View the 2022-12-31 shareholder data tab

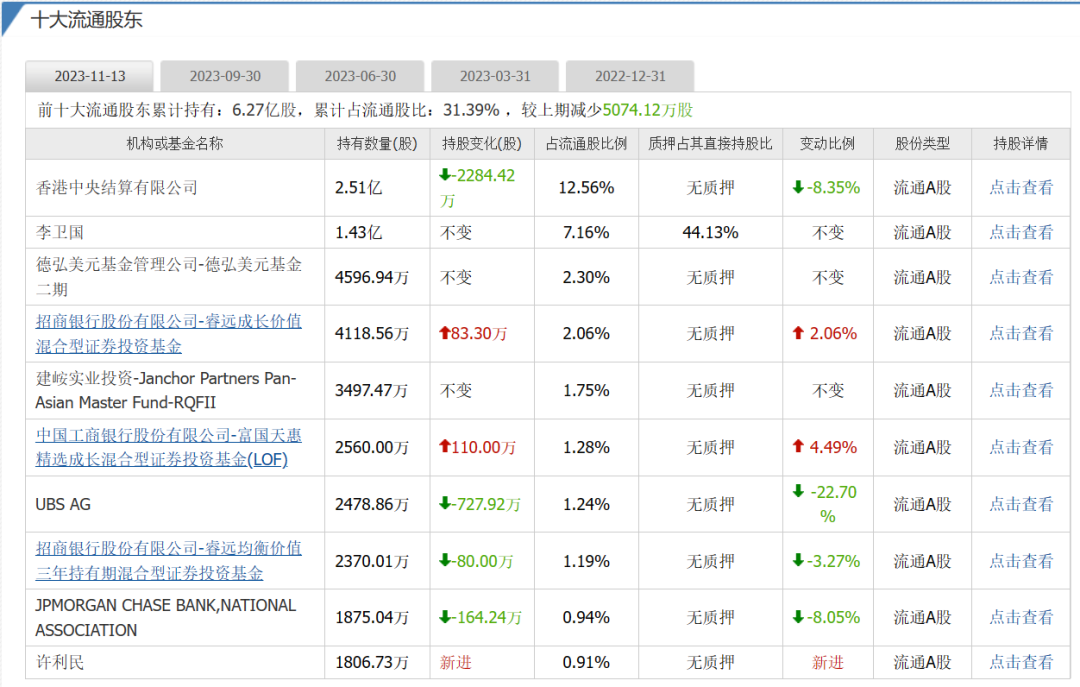(x=630, y=75)
